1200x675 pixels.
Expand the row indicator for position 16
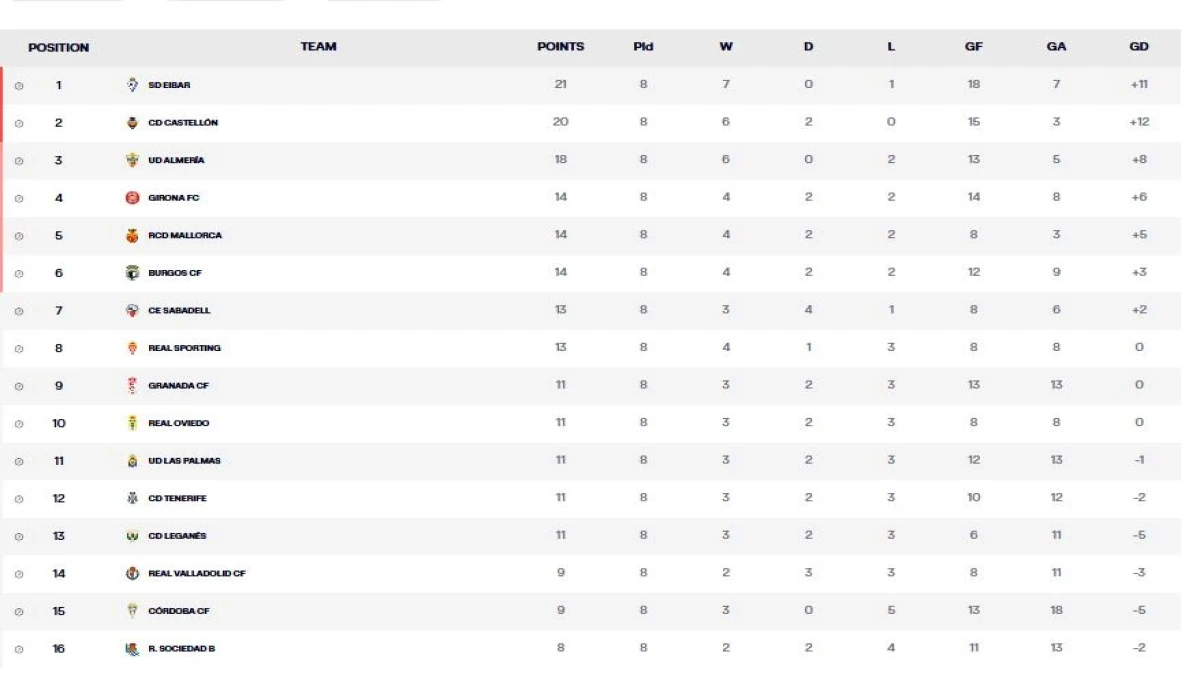(x=19, y=648)
